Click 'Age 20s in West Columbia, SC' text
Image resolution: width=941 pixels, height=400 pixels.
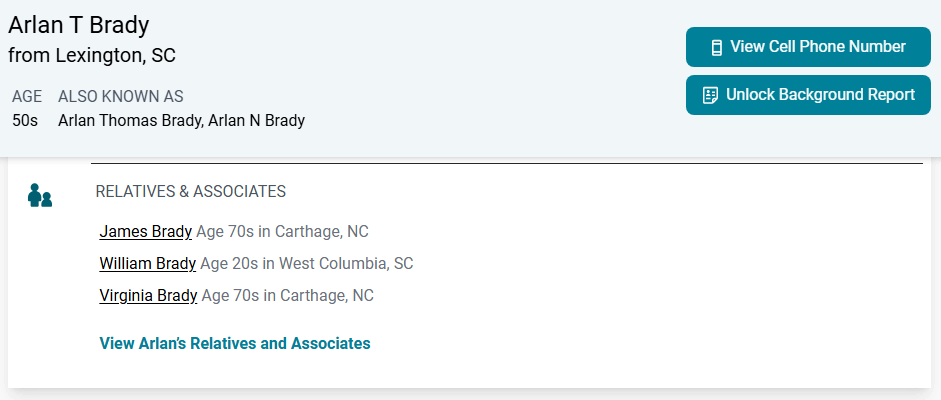tap(307, 264)
